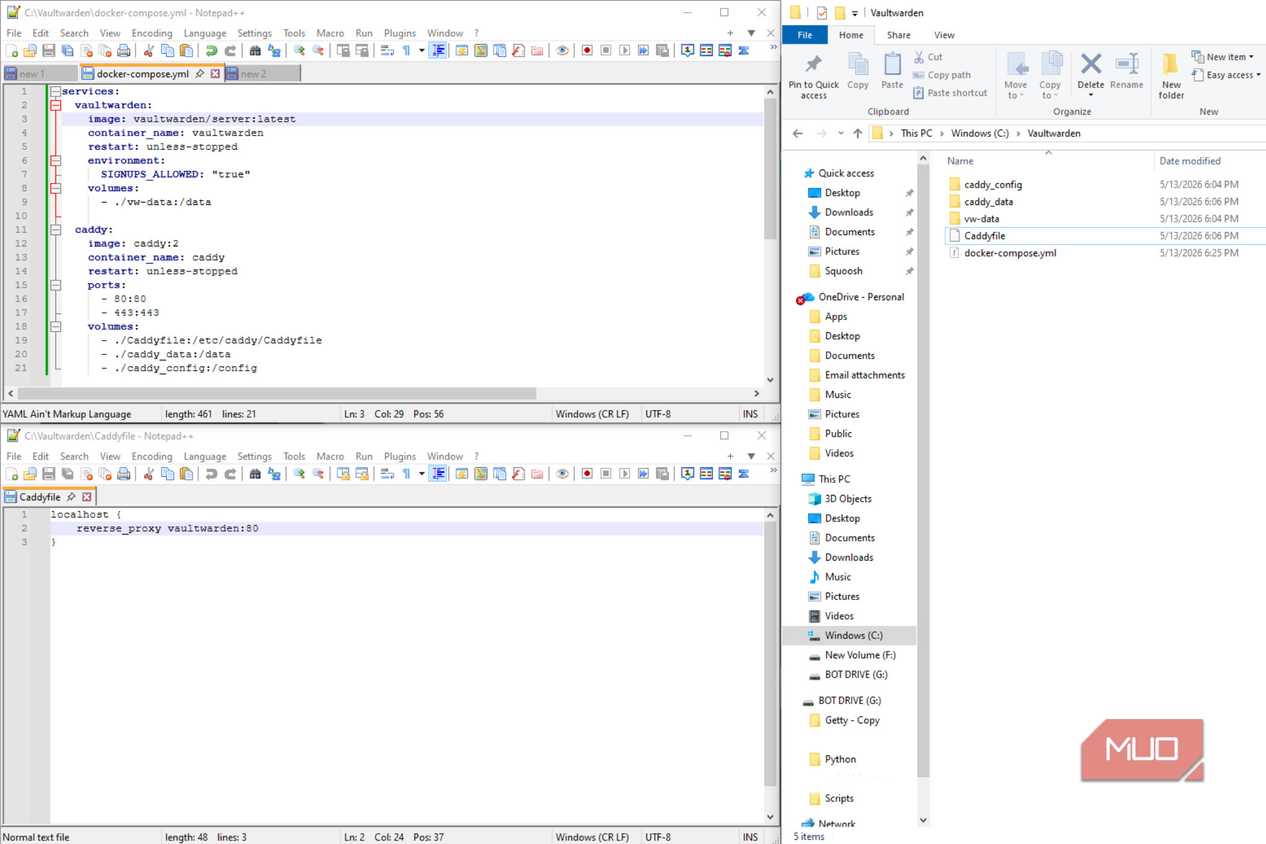Click Run macro multiple times icon in docker-compose.yml window
Image resolution: width=1266 pixels, height=844 pixels.
tap(643, 50)
